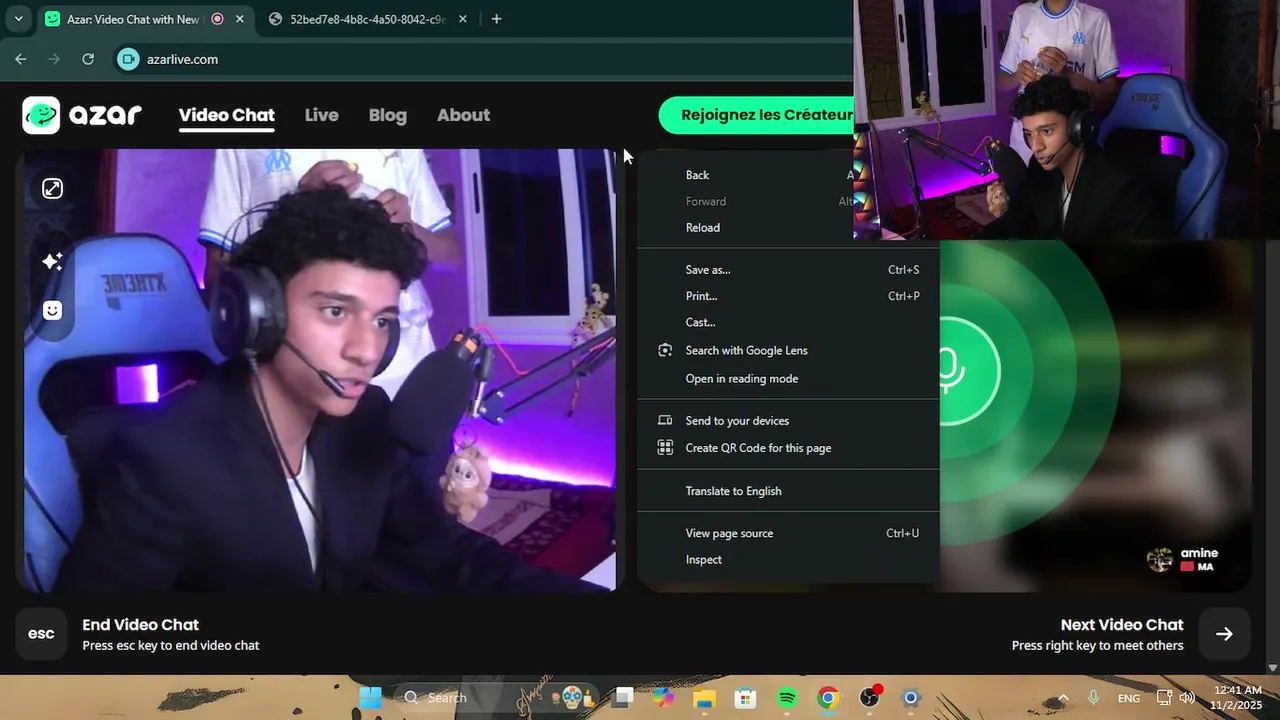Click the Azar logo

pyautogui.click(x=82, y=115)
